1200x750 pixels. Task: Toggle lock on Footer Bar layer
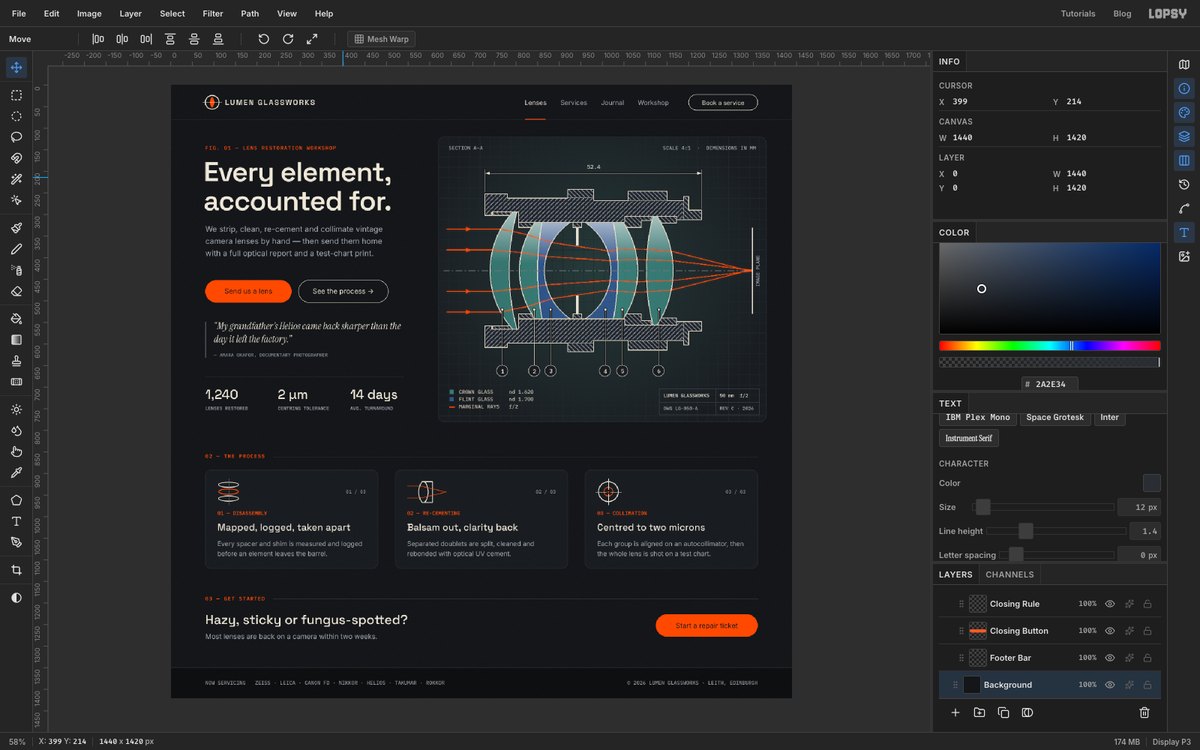tap(1147, 658)
